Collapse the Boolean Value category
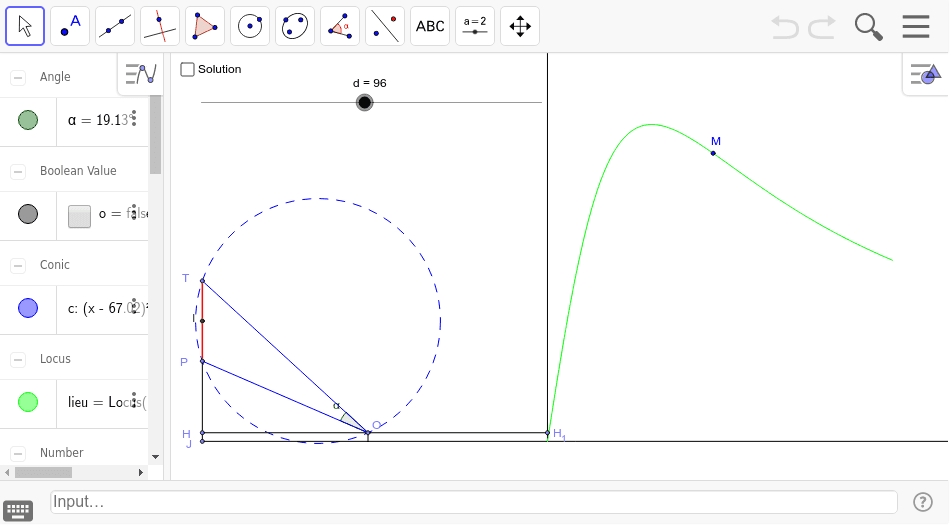The width and height of the screenshot is (950, 525). (18, 171)
